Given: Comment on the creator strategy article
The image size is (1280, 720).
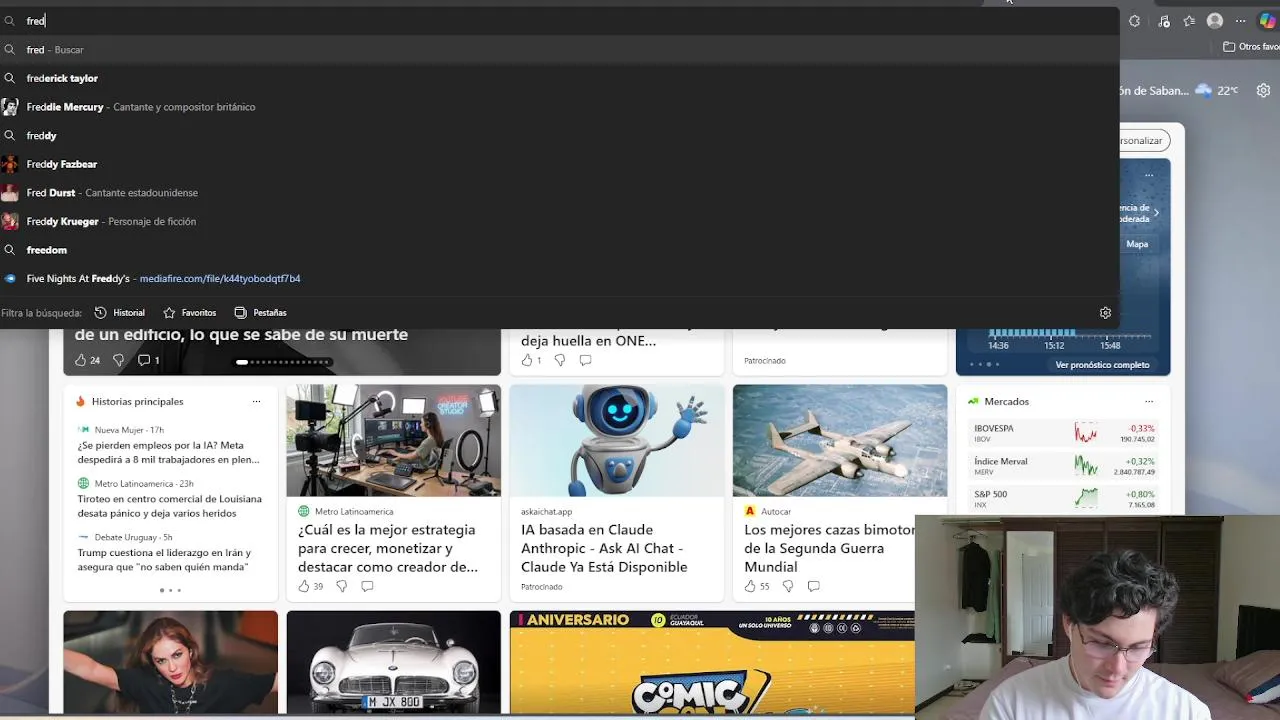Looking at the screenshot, I should 367,586.
